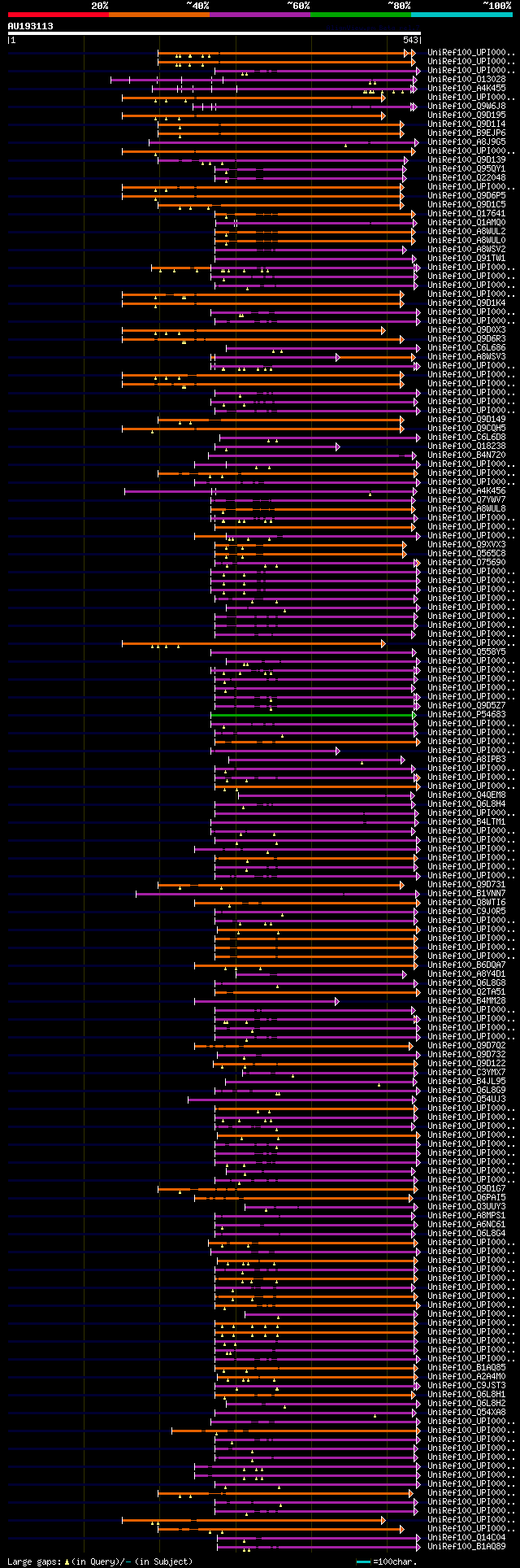Click hit label UniRef100_A8WUL2
The image size is (520, 1568).
466,231
